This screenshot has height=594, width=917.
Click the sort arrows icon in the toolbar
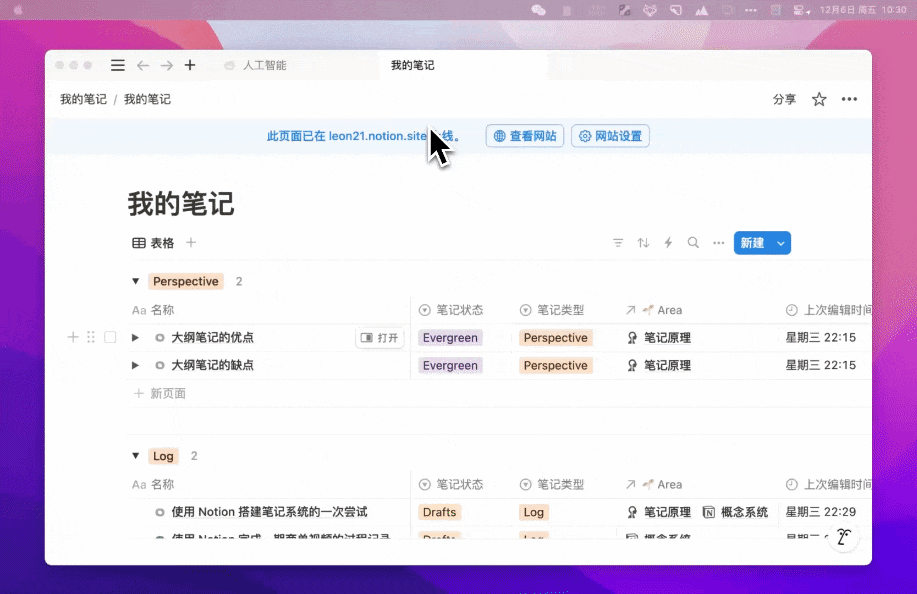pyautogui.click(x=643, y=242)
